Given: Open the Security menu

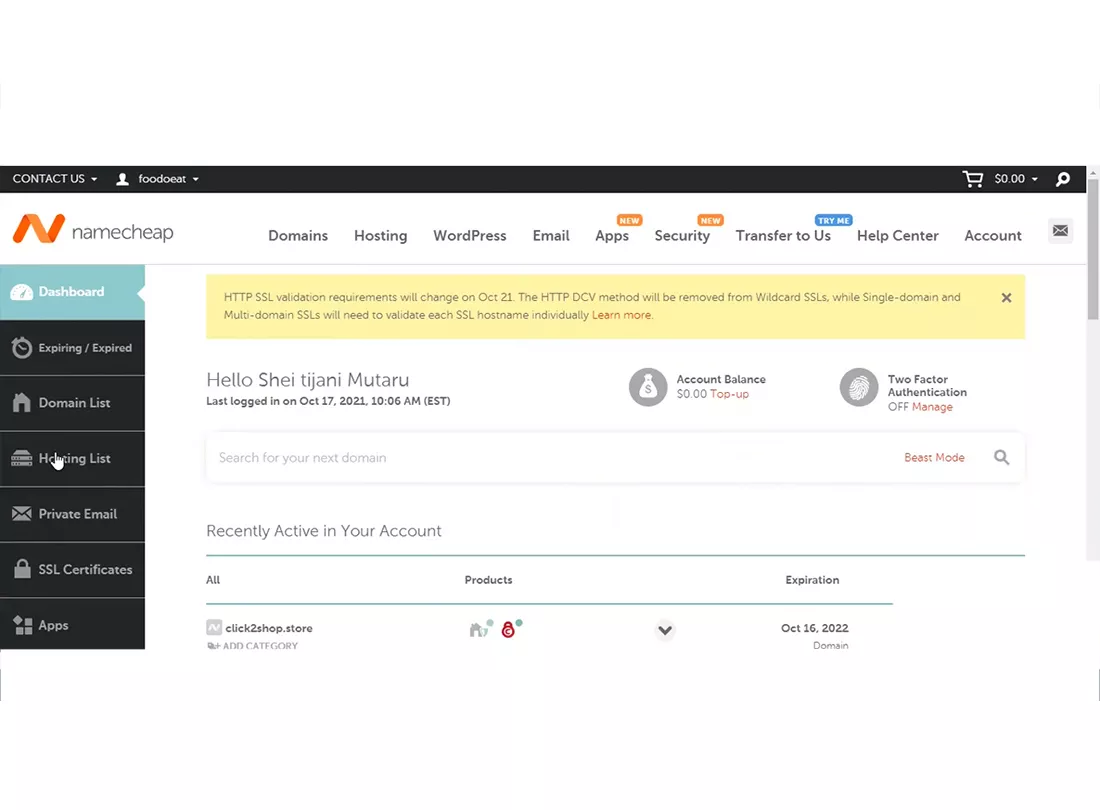Looking at the screenshot, I should 682,236.
